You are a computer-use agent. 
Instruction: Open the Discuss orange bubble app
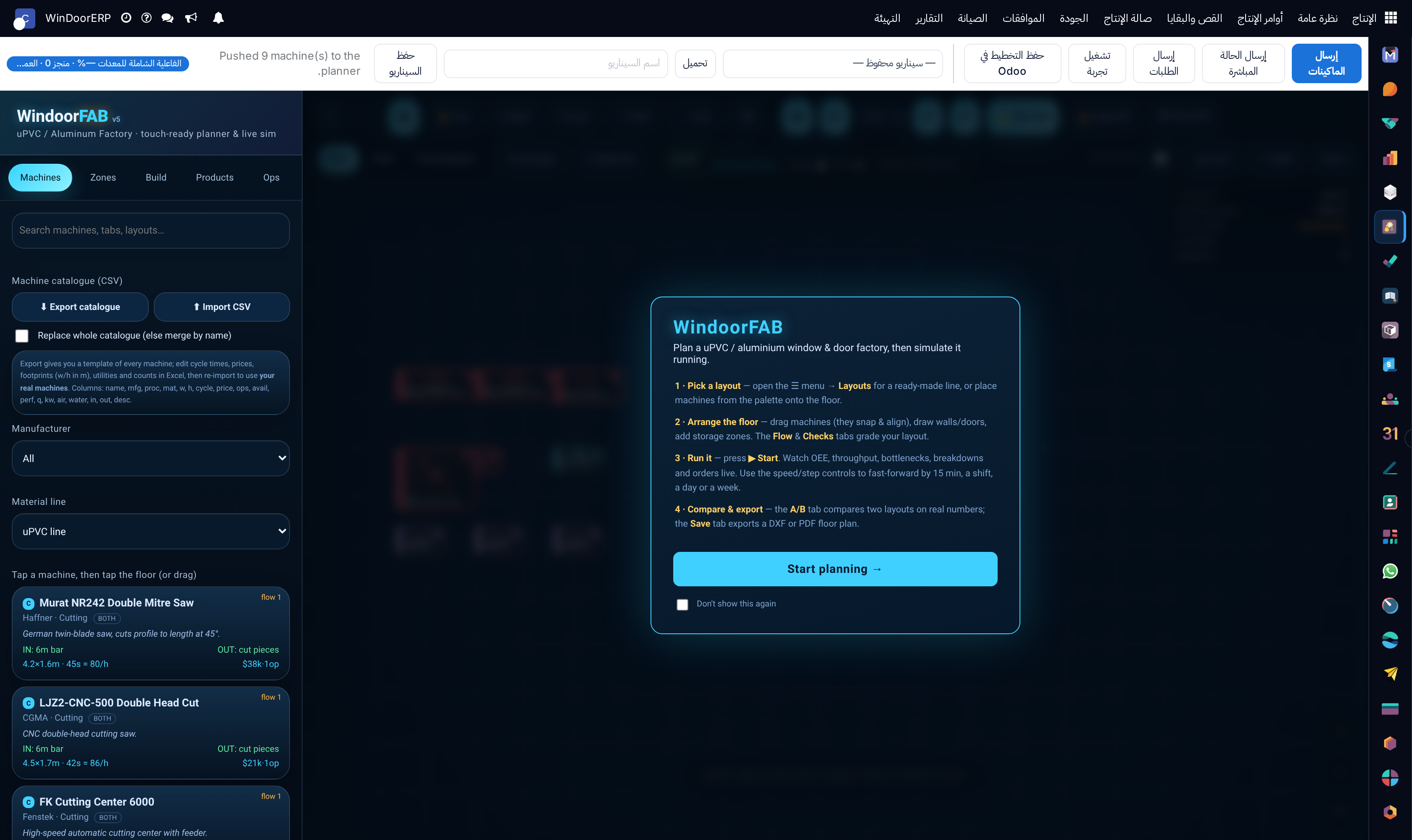coord(1390,89)
